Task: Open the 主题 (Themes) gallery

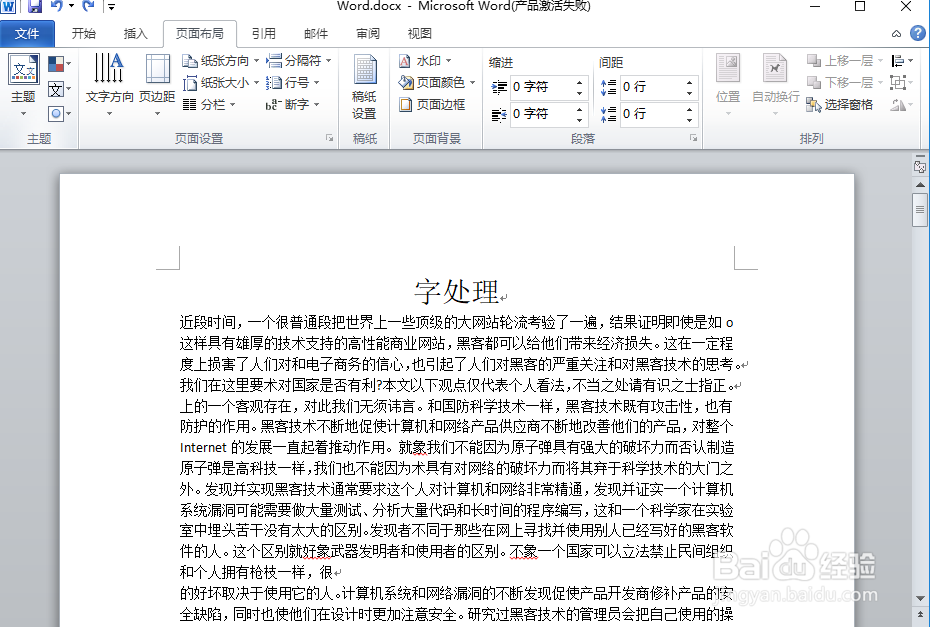Action: [24, 85]
